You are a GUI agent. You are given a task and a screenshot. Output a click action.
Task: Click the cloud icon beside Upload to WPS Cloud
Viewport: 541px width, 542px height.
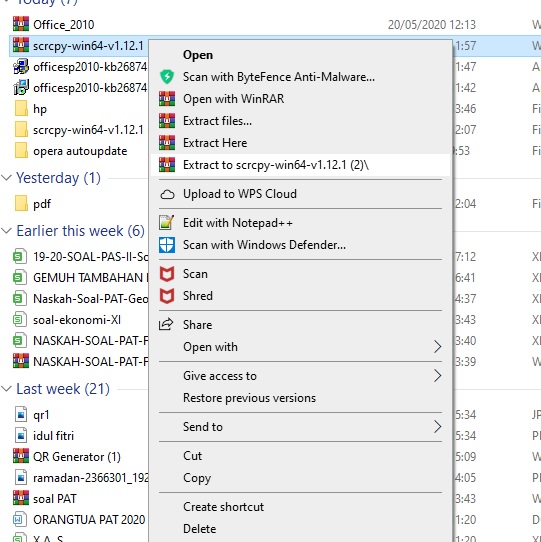tap(167, 195)
